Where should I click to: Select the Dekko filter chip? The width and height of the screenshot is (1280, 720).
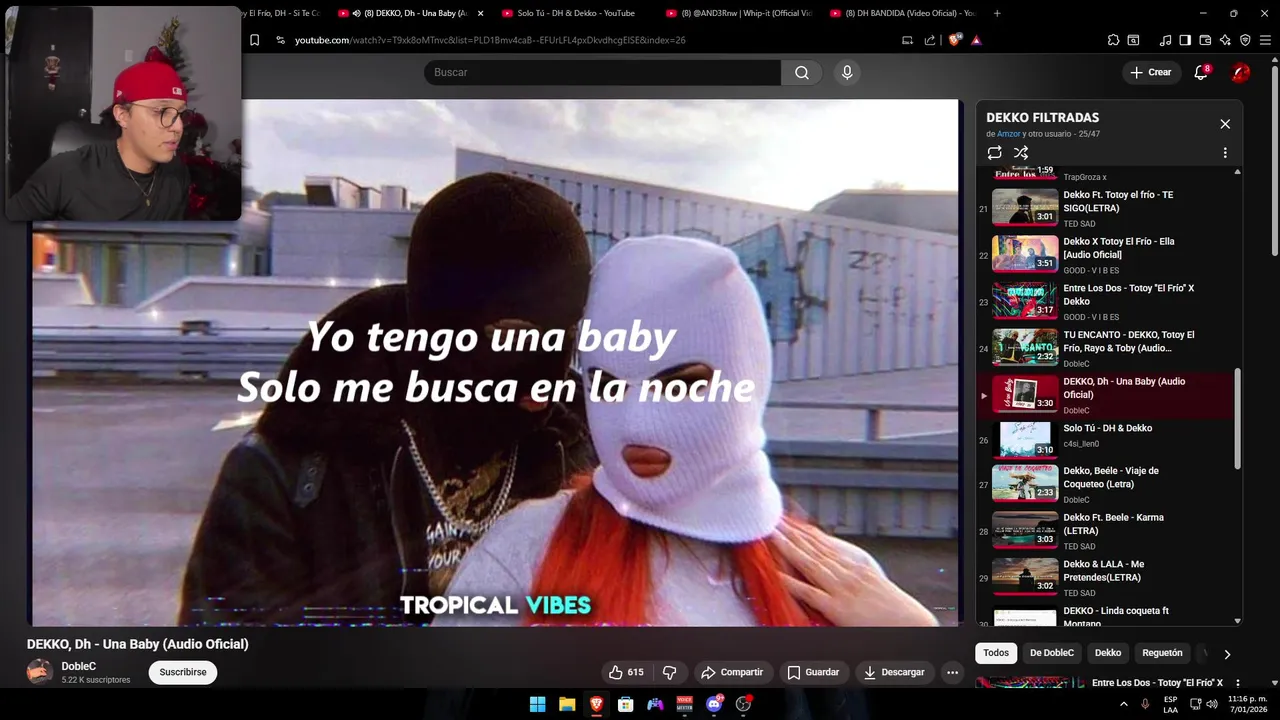pos(1108,653)
